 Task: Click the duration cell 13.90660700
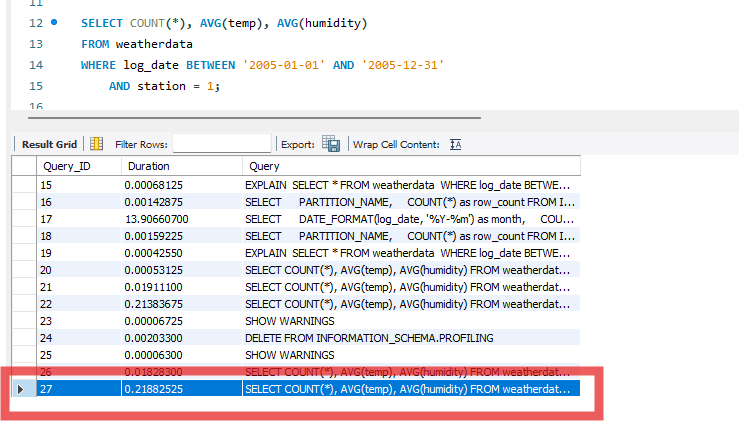tap(158, 219)
